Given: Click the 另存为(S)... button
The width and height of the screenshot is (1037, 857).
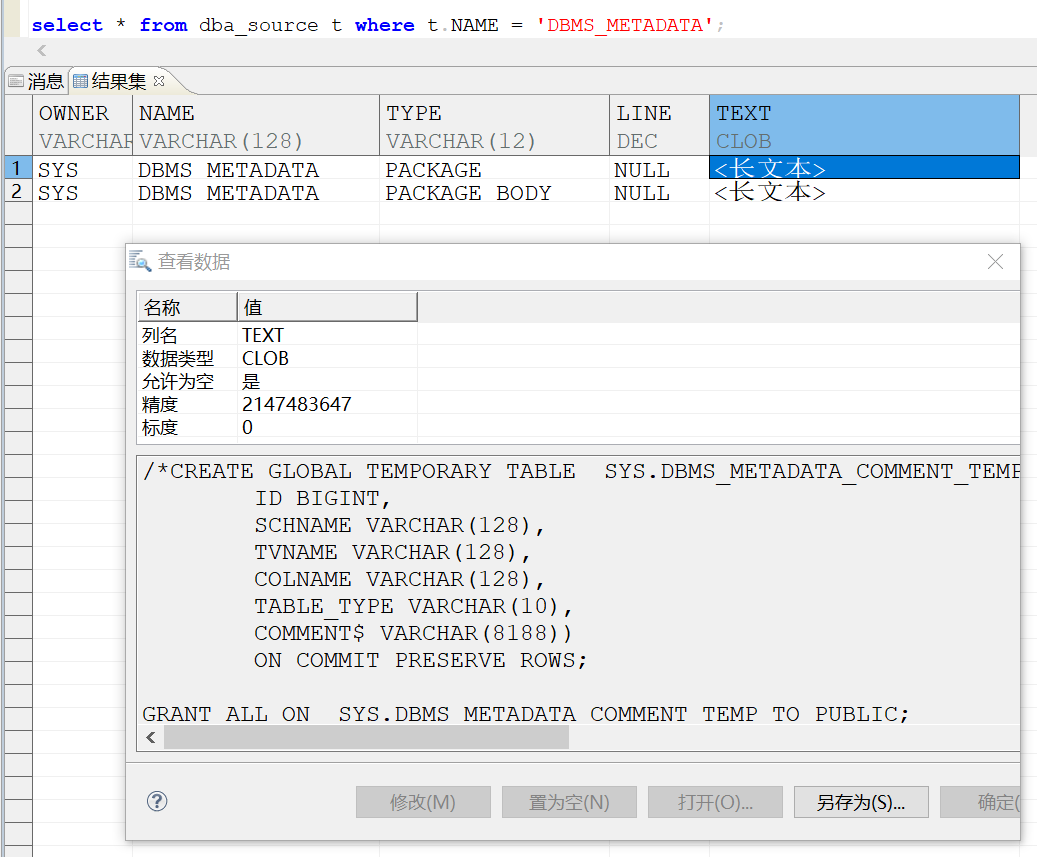Looking at the screenshot, I should pyautogui.click(x=860, y=802).
